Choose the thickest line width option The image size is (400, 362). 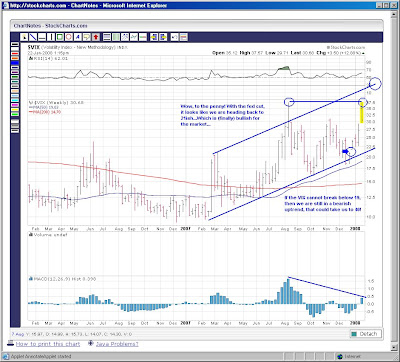point(15,130)
